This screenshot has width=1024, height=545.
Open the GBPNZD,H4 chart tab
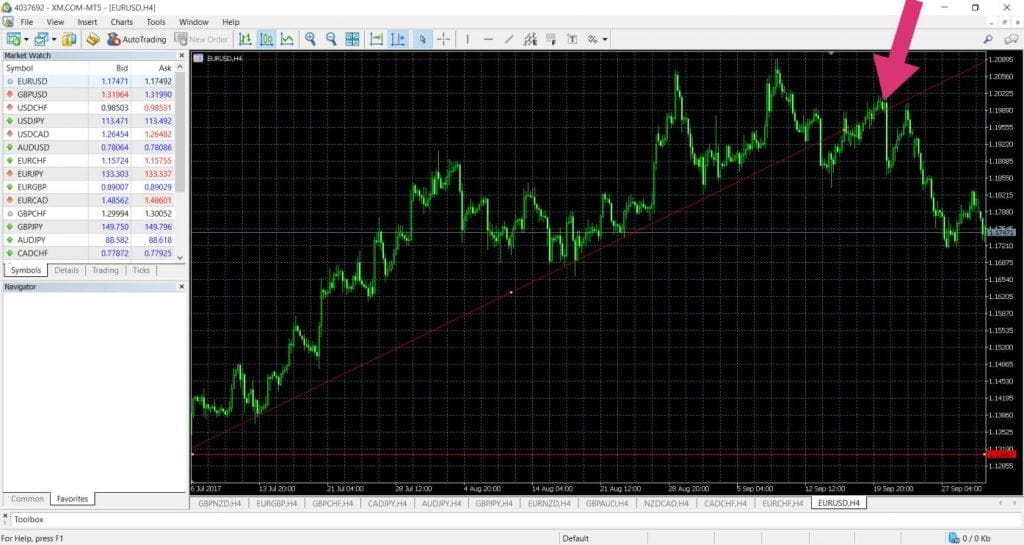pos(219,503)
